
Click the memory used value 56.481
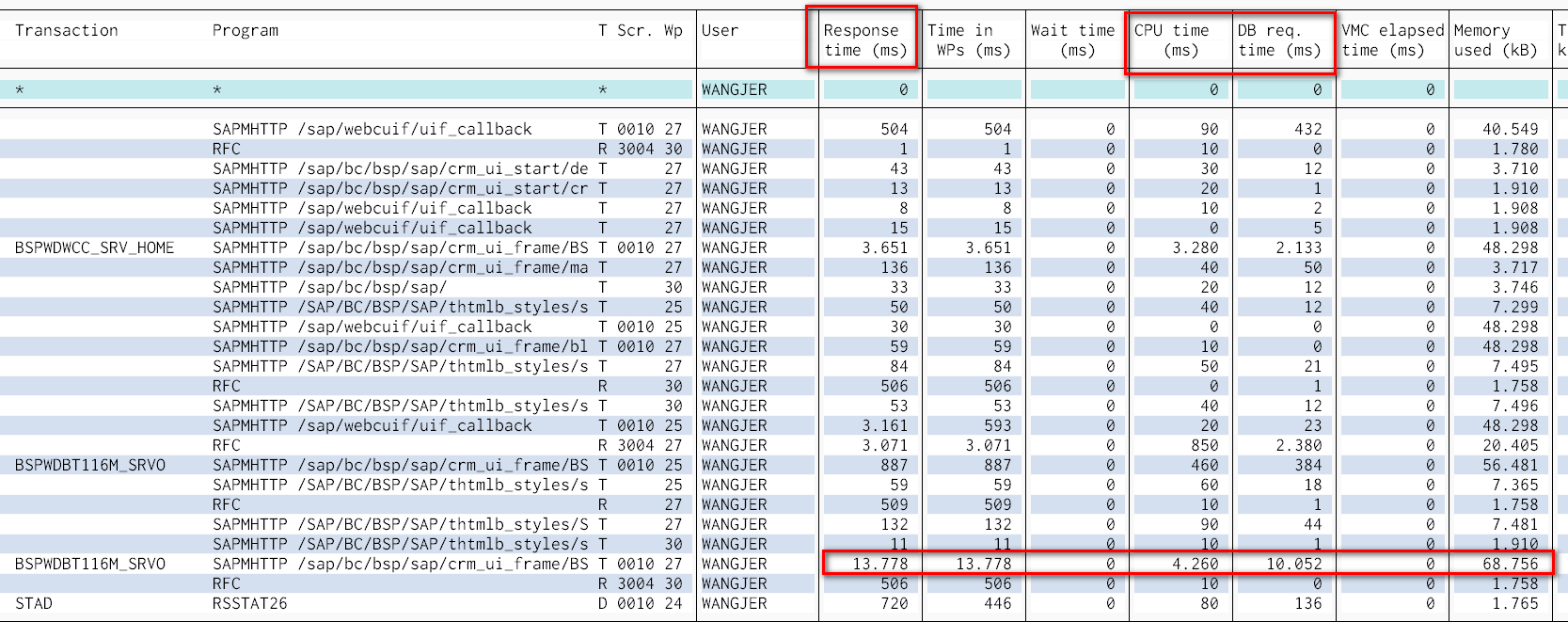[1511, 465]
